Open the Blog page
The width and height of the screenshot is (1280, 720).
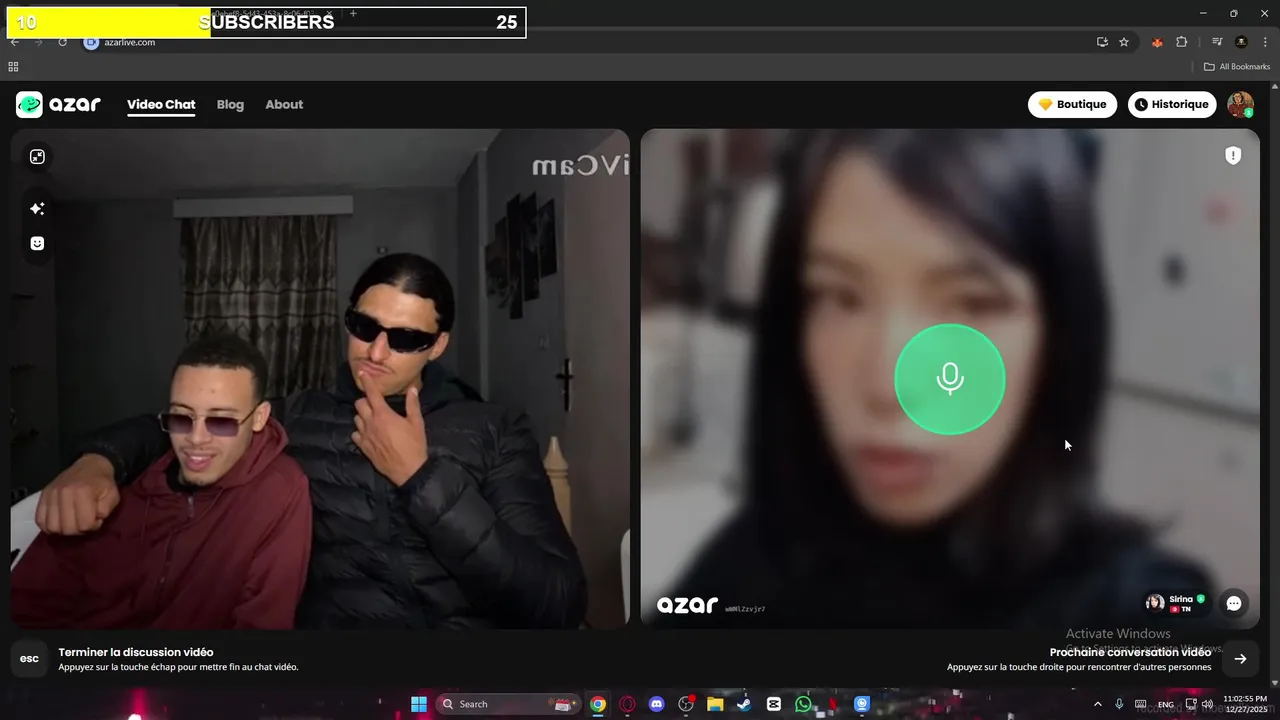230,104
